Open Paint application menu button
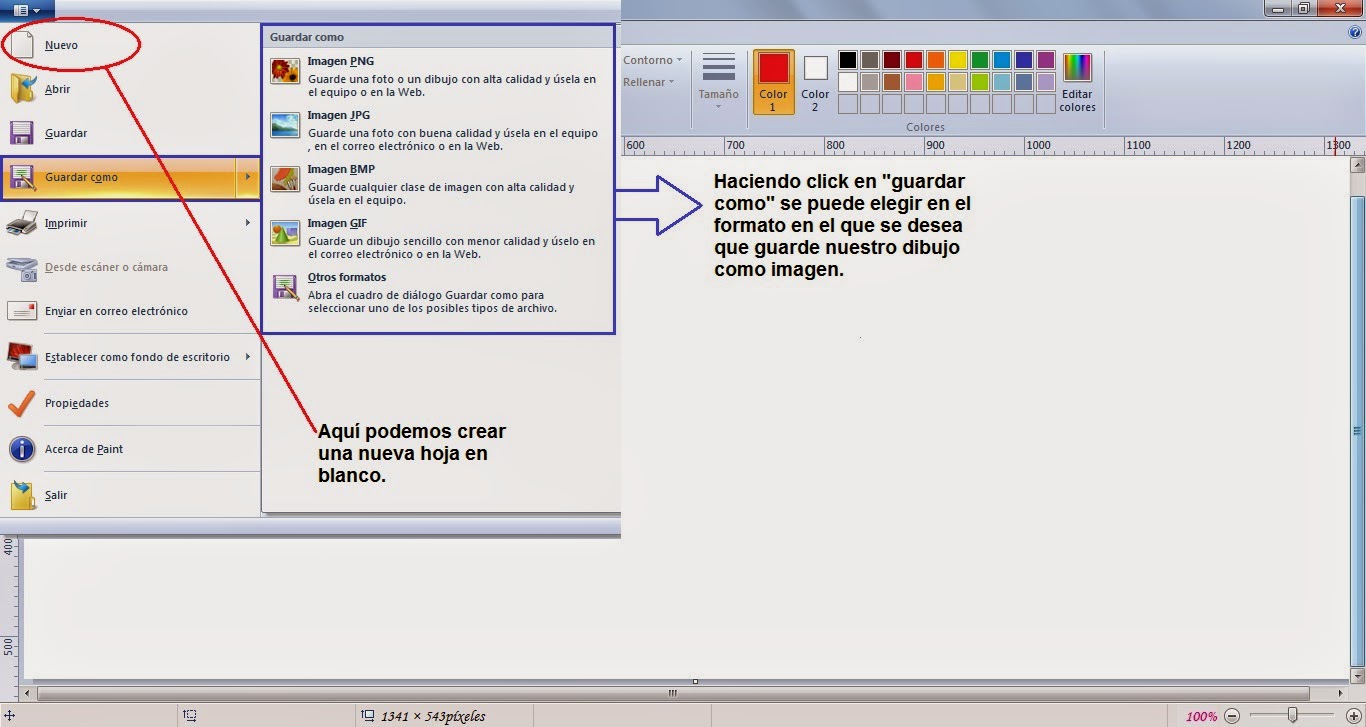The image size is (1366, 727). coord(27,10)
